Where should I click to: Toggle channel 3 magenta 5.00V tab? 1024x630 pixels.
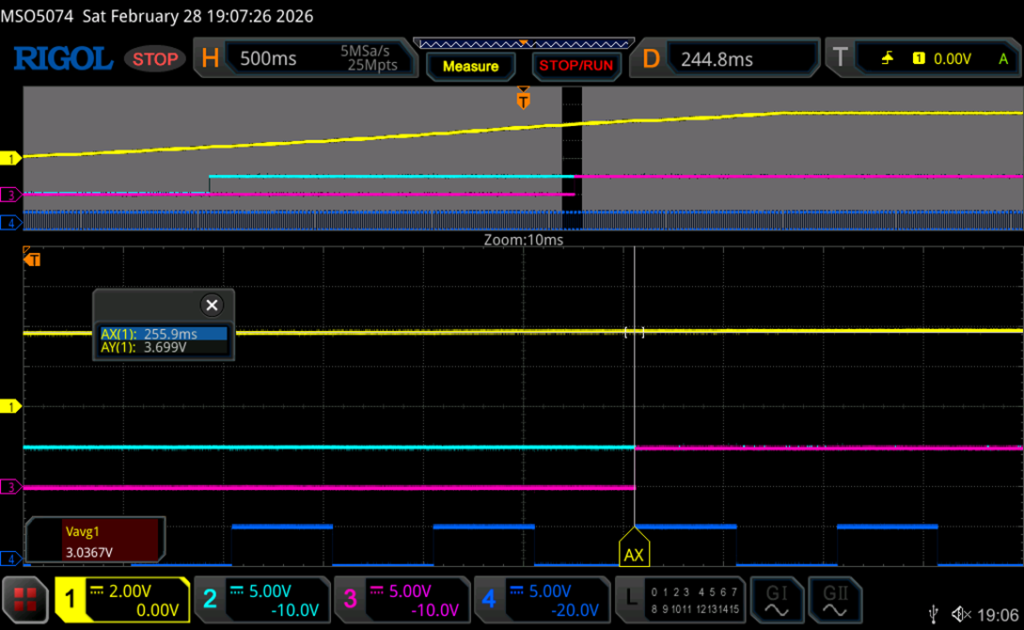click(x=400, y=600)
